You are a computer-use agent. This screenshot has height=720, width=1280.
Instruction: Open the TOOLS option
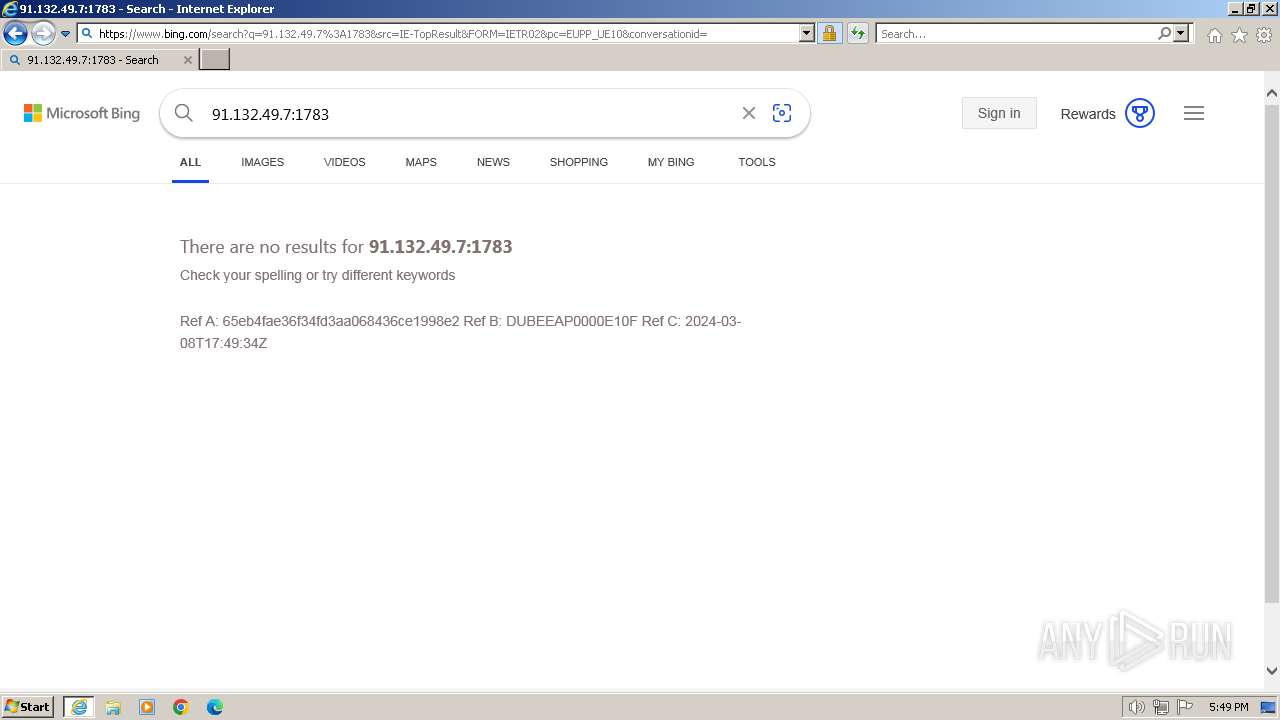click(x=757, y=162)
